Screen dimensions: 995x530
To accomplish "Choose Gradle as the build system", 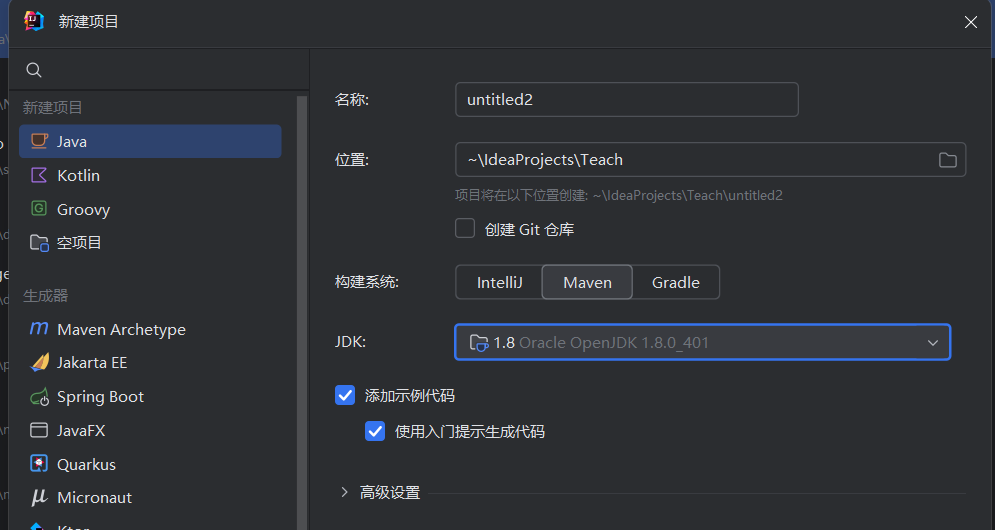I will (x=676, y=282).
